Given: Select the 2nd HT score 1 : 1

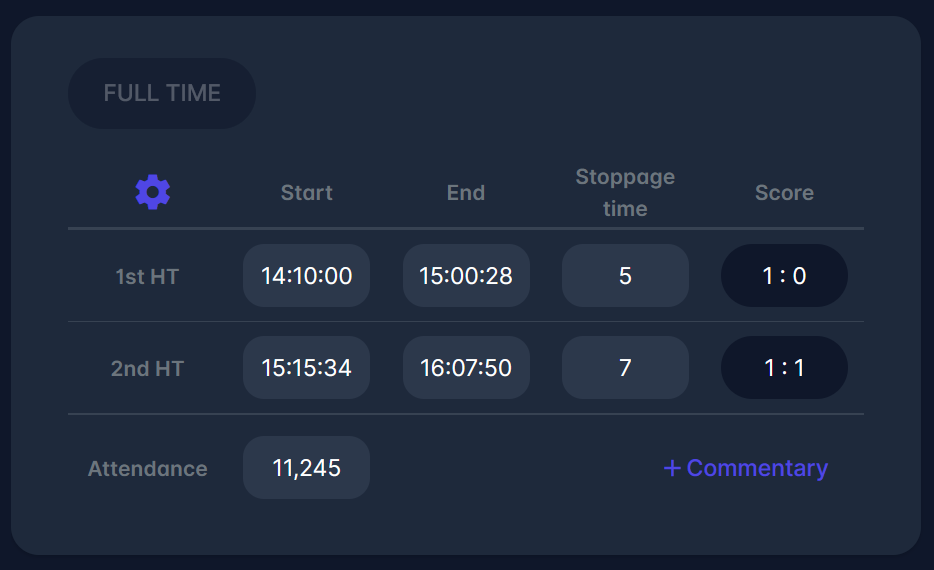Looking at the screenshot, I should click(x=784, y=368).
